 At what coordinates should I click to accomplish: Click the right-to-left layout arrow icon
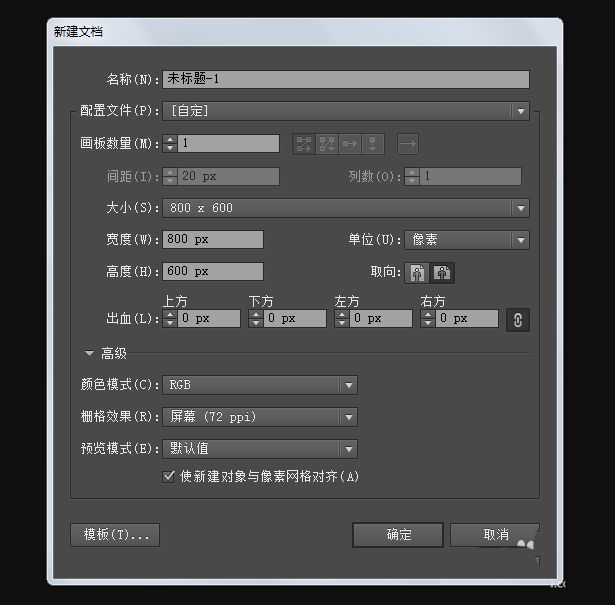(x=408, y=144)
